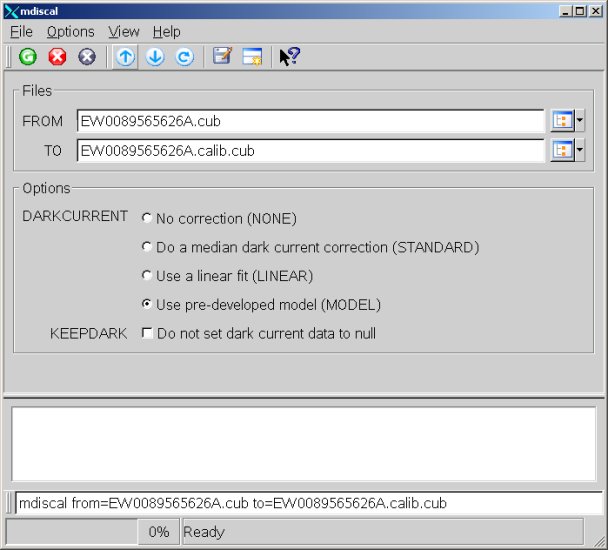Select the No correction (NONE) radio button

(x=147, y=218)
